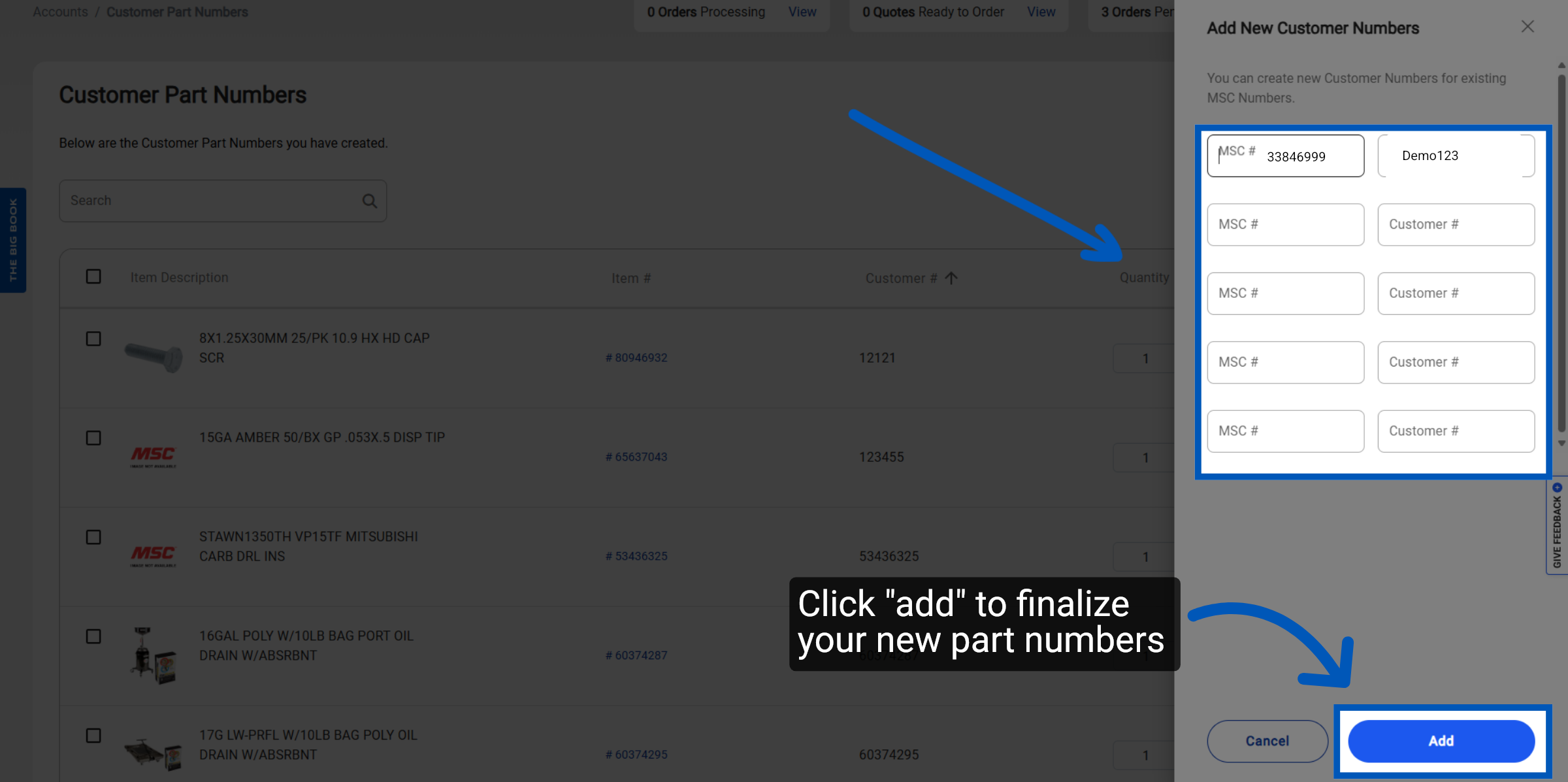Focus the Search input field
Viewport: 1568px width, 782px height.
(x=223, y=201)
